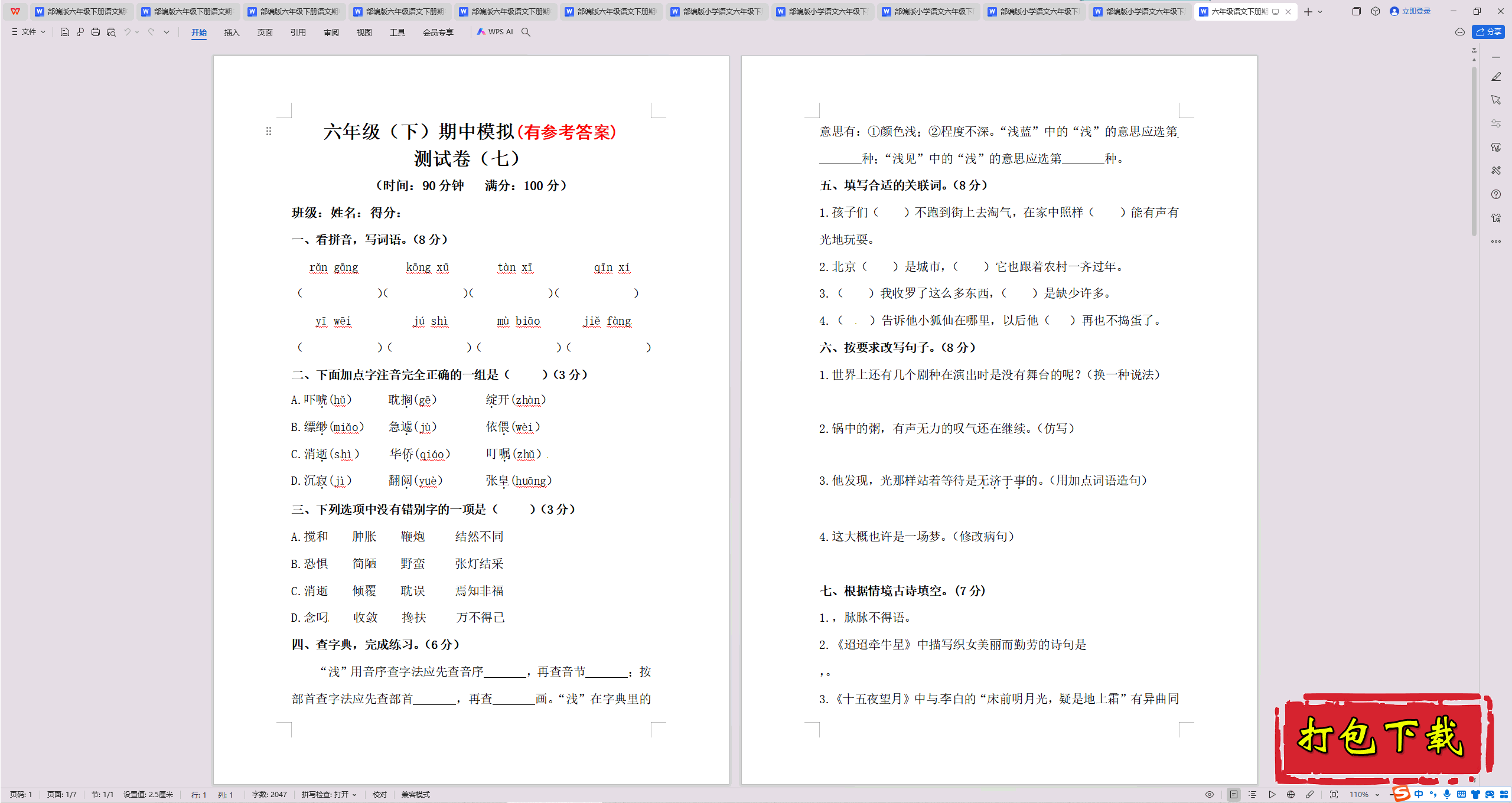This screenshot has height=803, width=1512.
Task: Open WPS AI assistant
Action: tap(495, 32)
